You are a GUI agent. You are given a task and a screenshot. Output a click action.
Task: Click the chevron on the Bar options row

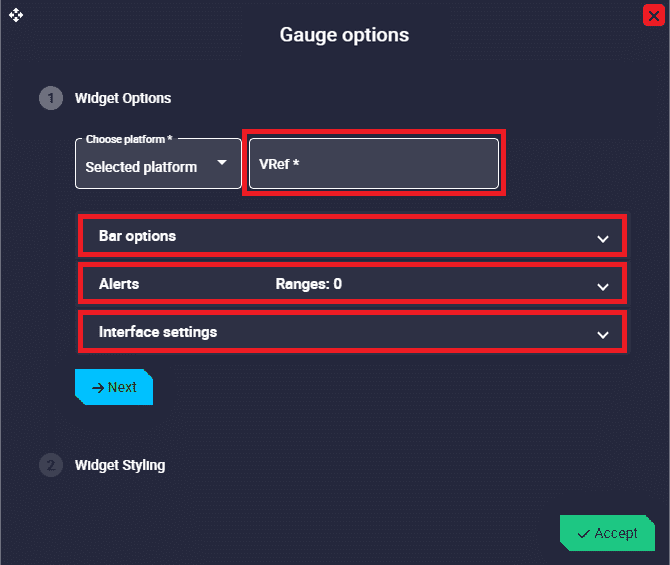point(602,238)
